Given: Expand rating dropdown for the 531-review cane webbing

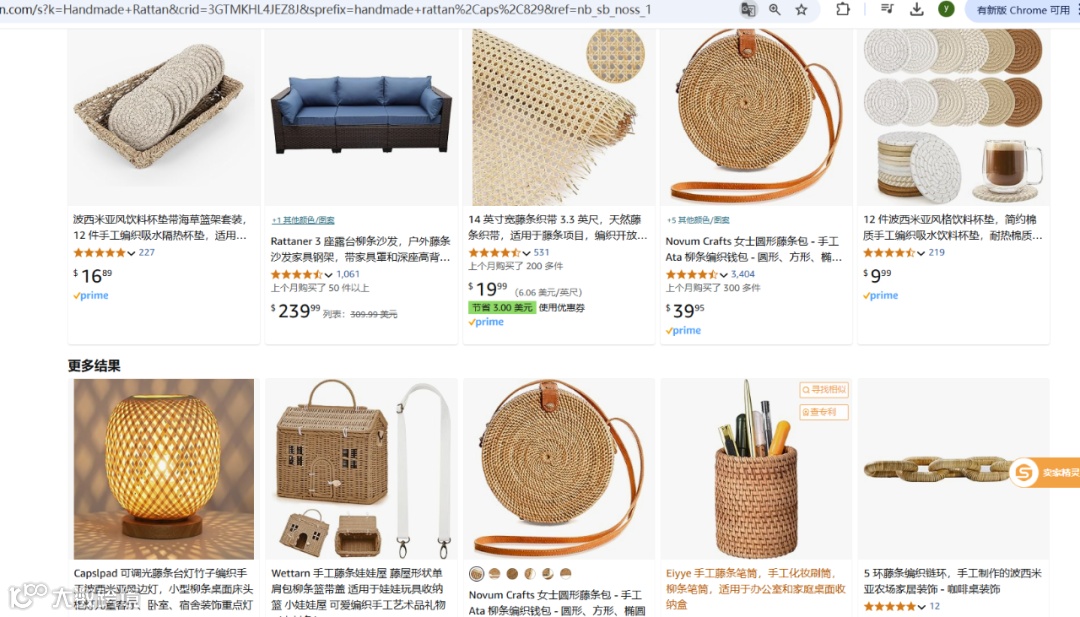Looking at the screenshot, I should 526,253.
